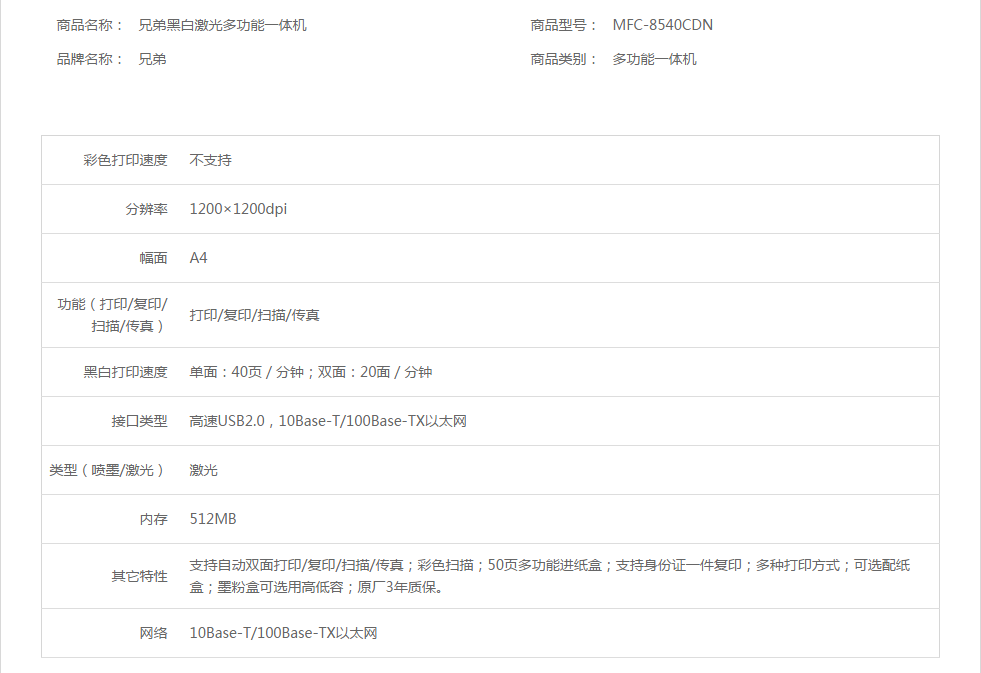This screenshot has height=673, width=981.
Task: Click the 商品类别 label
Action: click(563, 59)
